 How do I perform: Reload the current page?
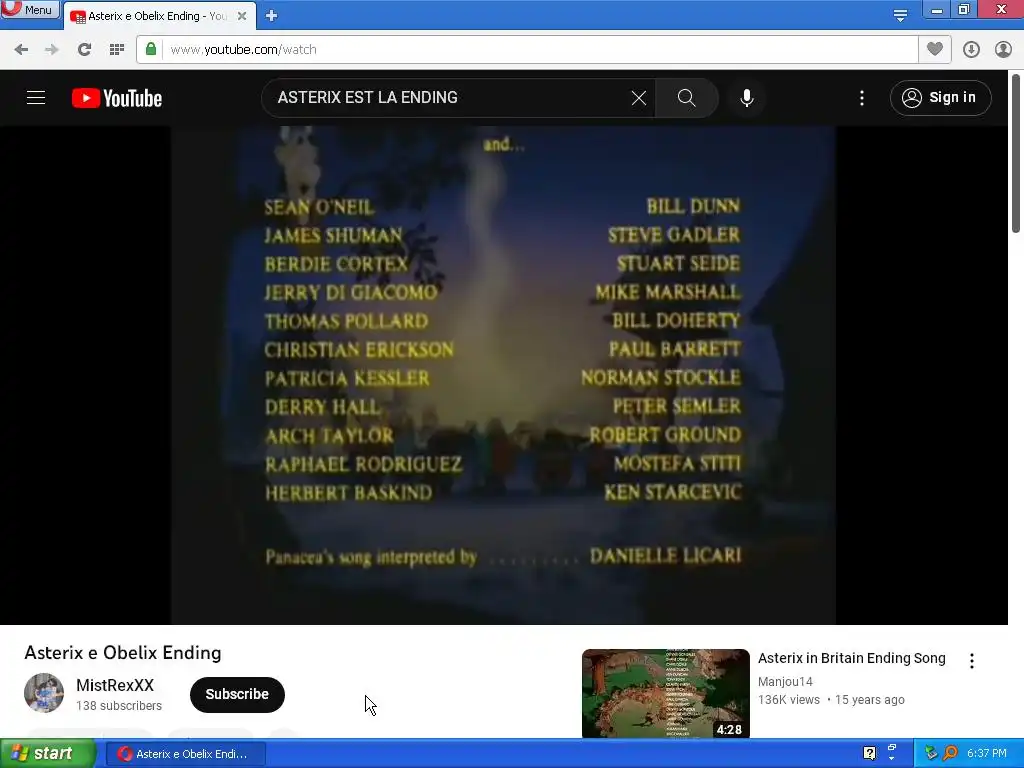[84, 50]
